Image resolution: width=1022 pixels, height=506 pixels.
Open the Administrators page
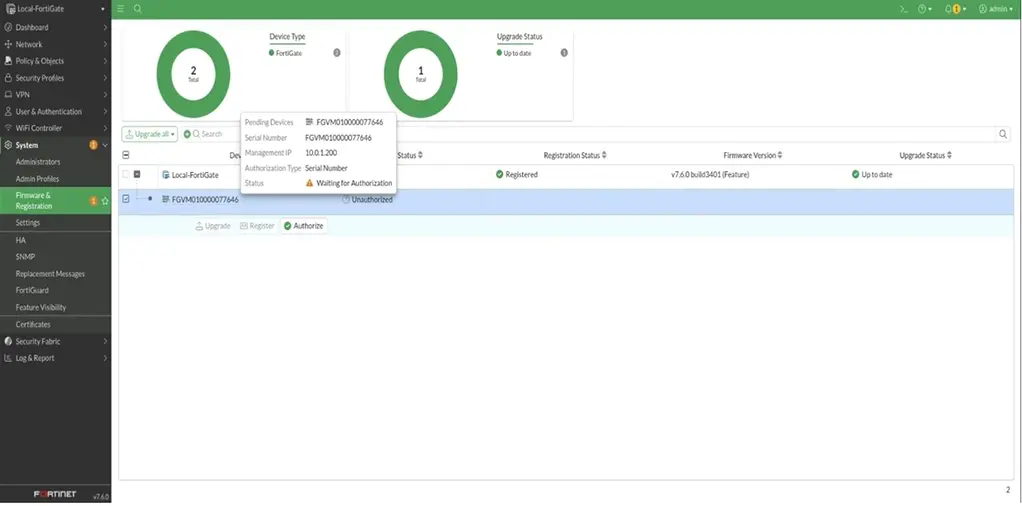click(38, 162)
